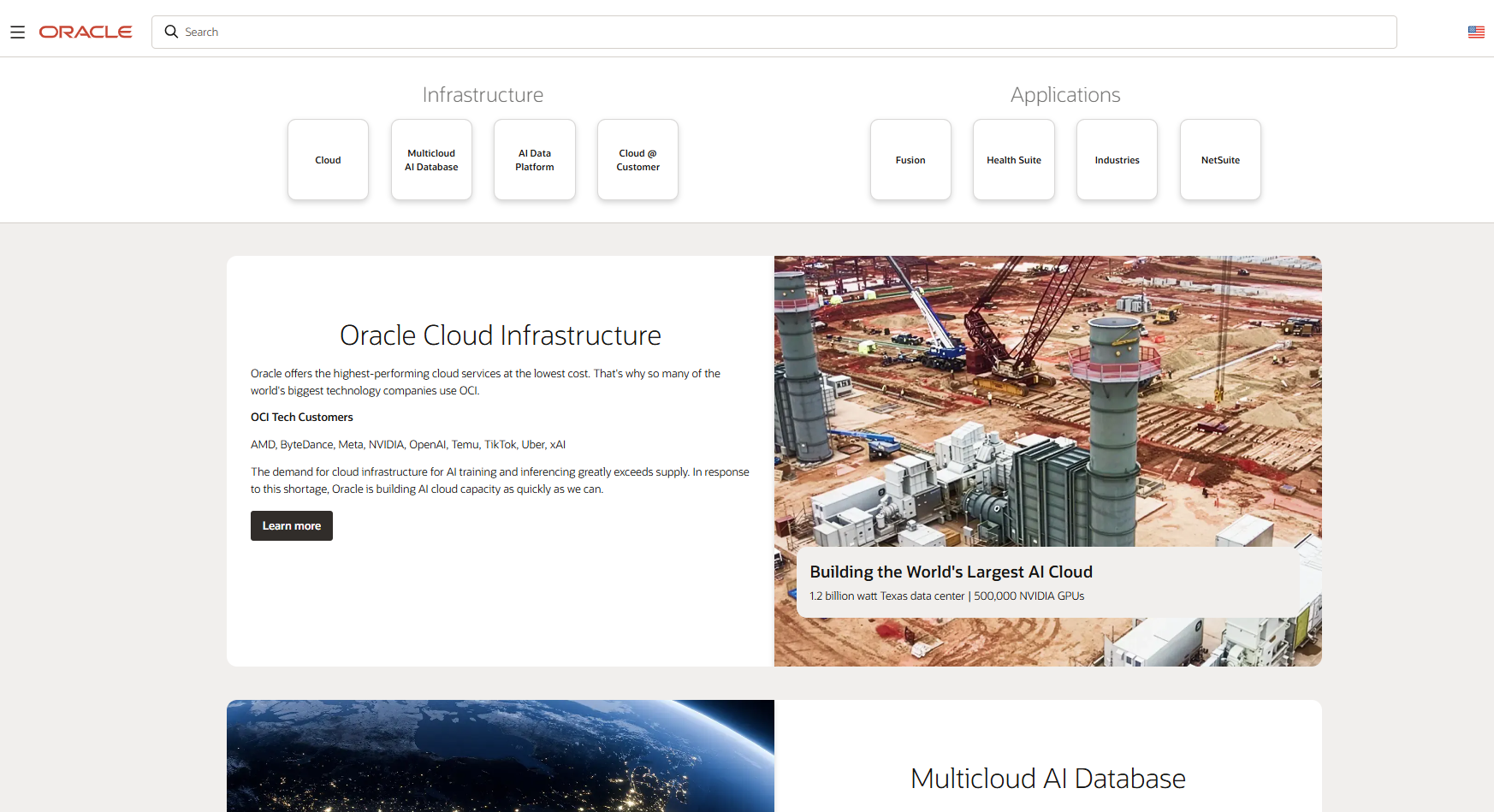Open the US flag country selector
The width and height of the screenshot is (1494, 812).
(x=1476, y=33)
